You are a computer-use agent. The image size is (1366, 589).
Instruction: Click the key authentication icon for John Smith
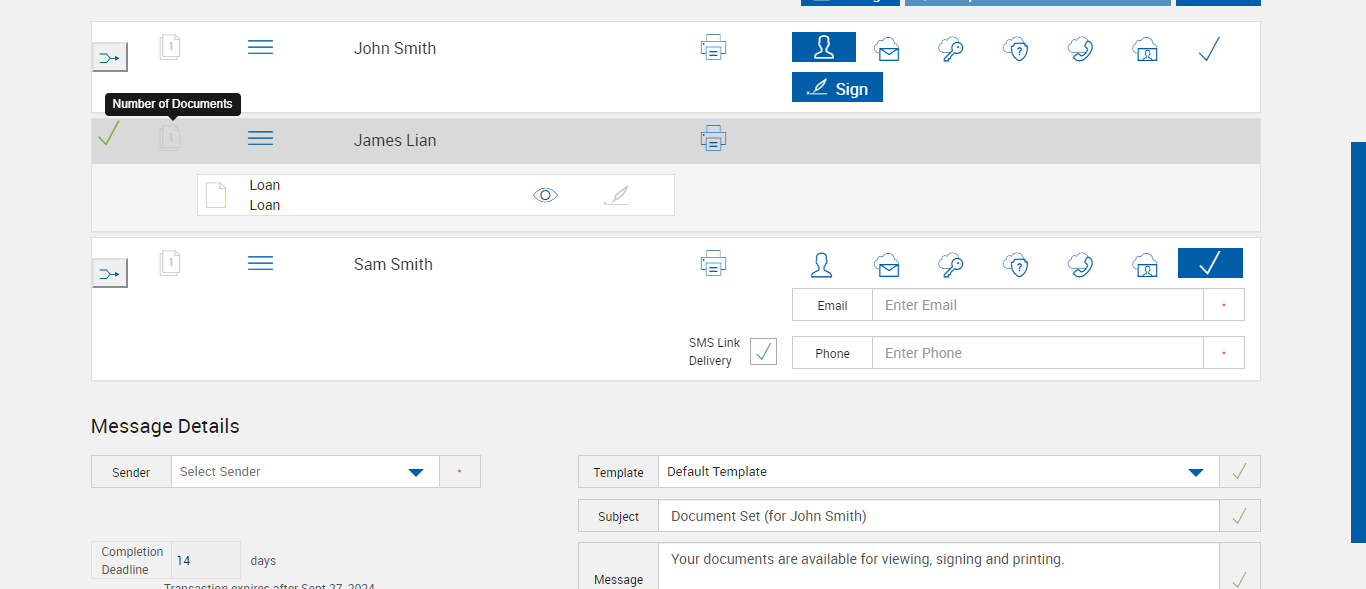point(951,49)
